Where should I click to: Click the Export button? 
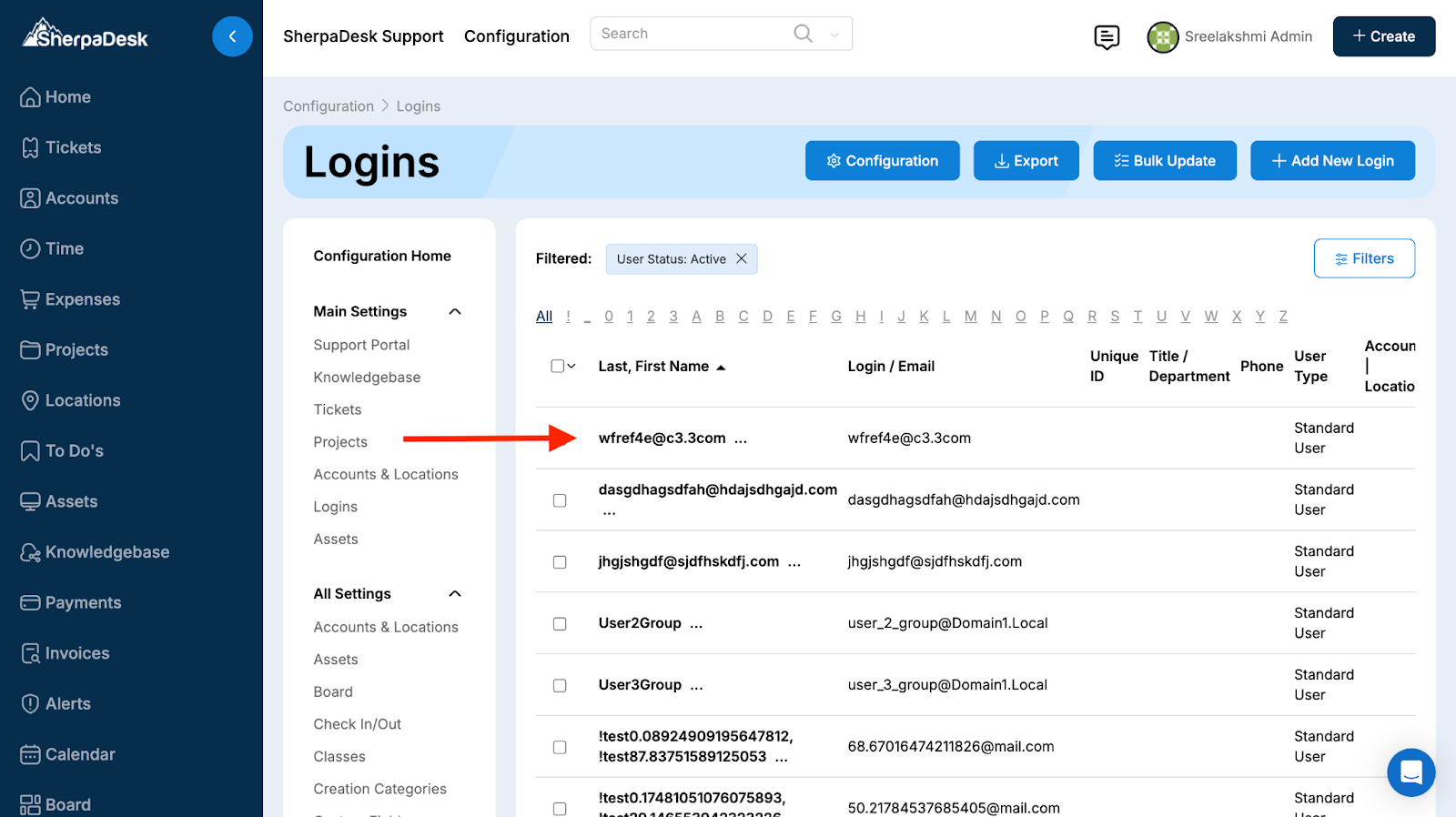point(1026,161)
